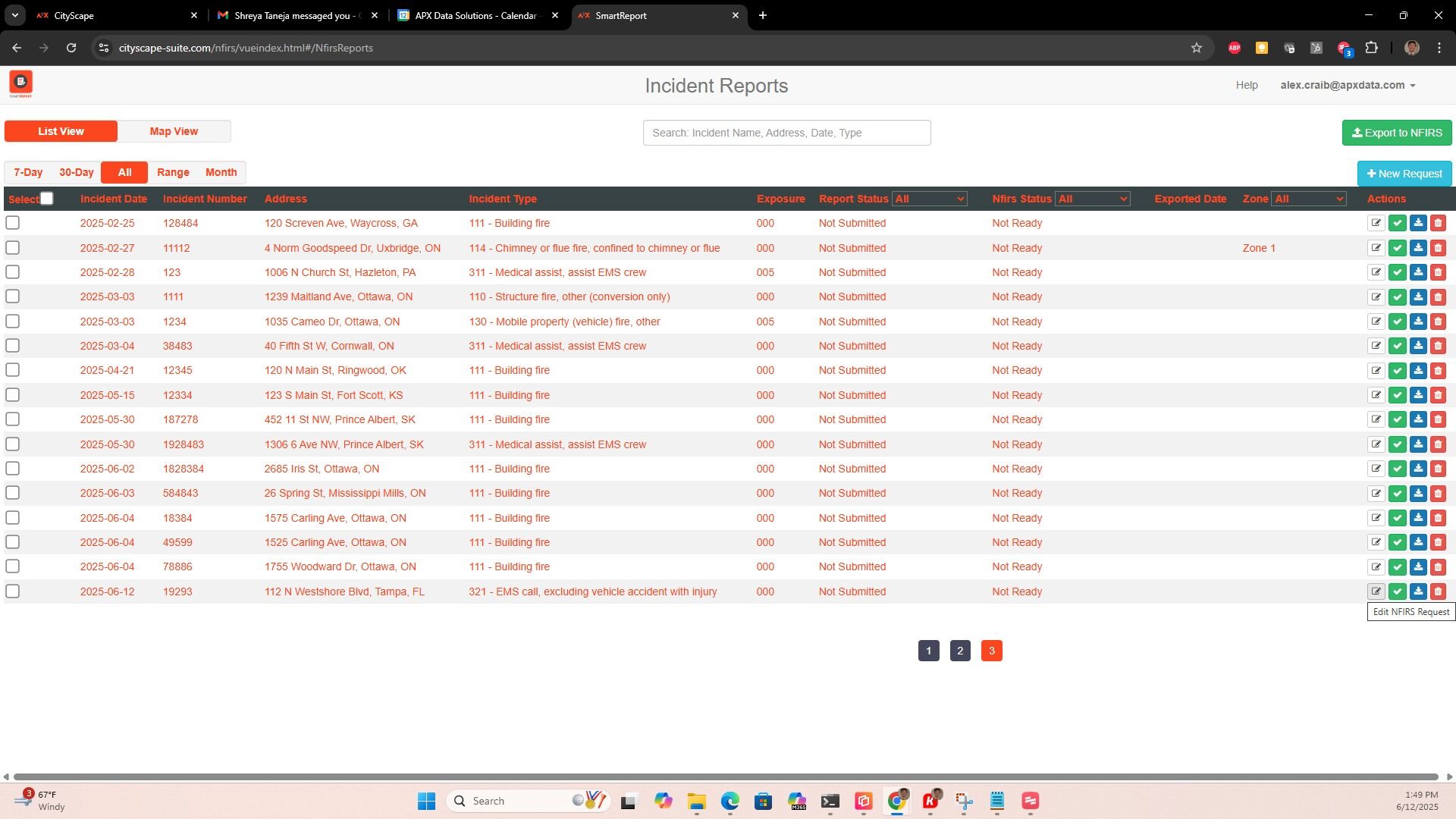The height and width of the screenshot is (819, 1456).
Task: Click the New Request button
Action: pyautogui.click(x=1404, y=173)
